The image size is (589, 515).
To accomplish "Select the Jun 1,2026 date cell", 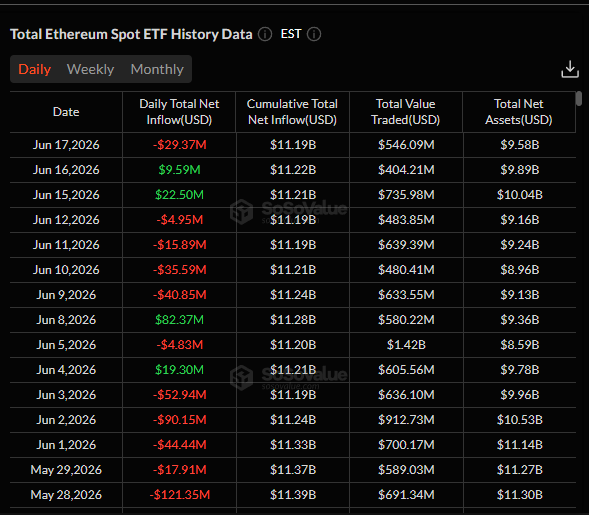I will click(x=66, y=445).
